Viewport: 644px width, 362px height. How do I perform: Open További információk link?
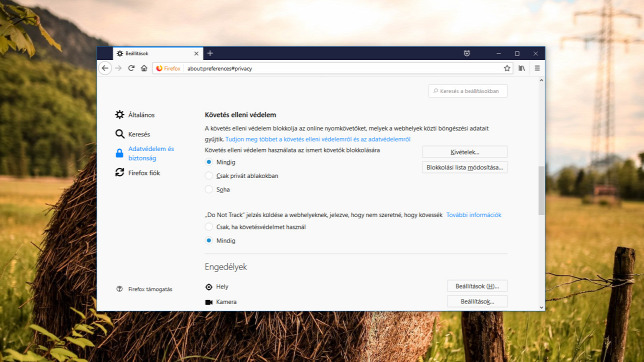point(474,215)
